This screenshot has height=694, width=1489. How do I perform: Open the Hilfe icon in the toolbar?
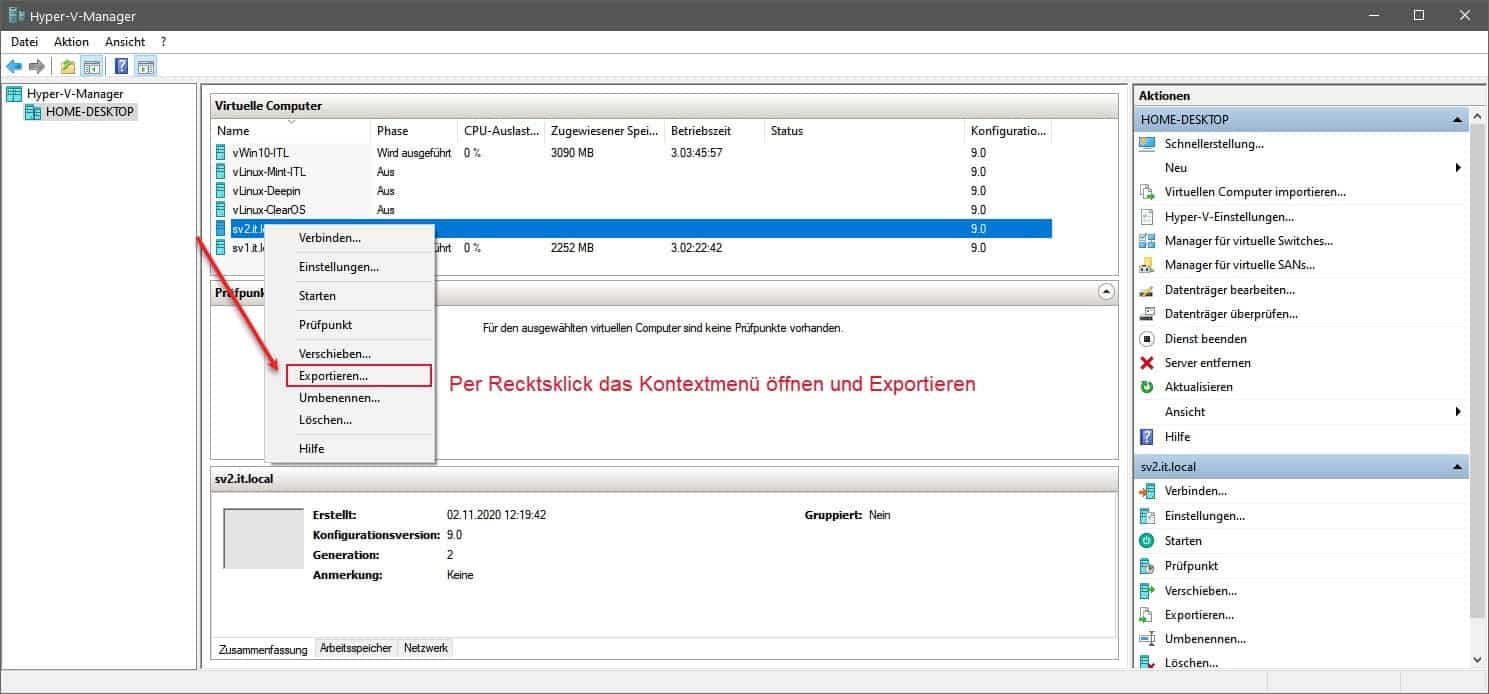tap(121, 66)
